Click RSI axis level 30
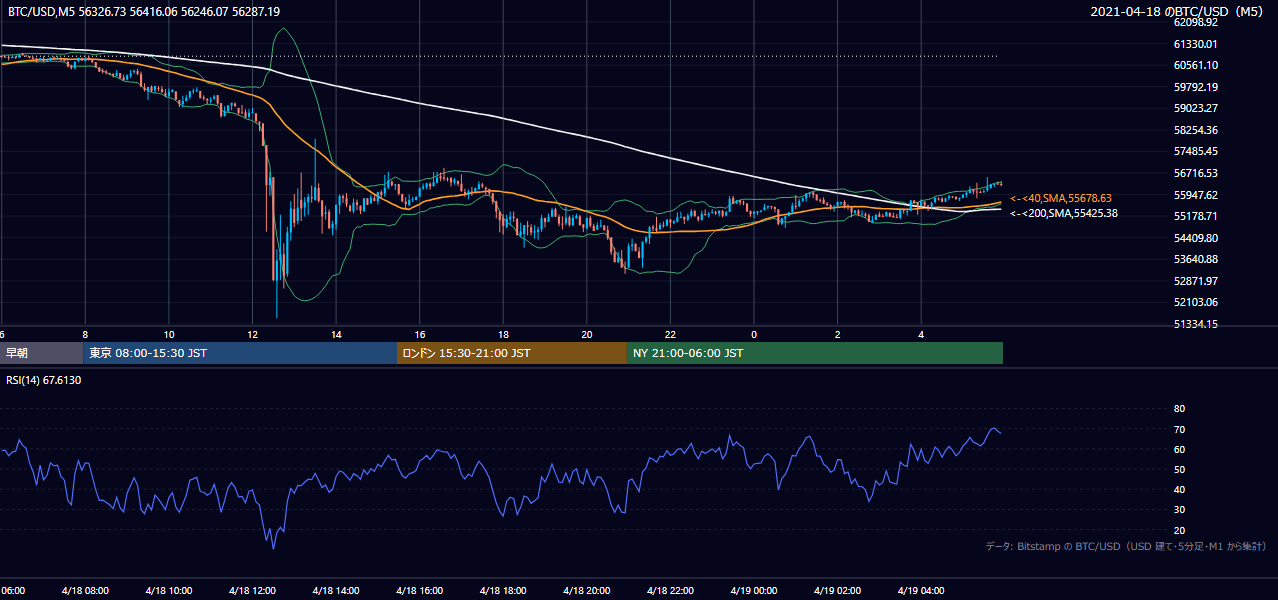1278x600 pixels. [x=1179, y=510]
